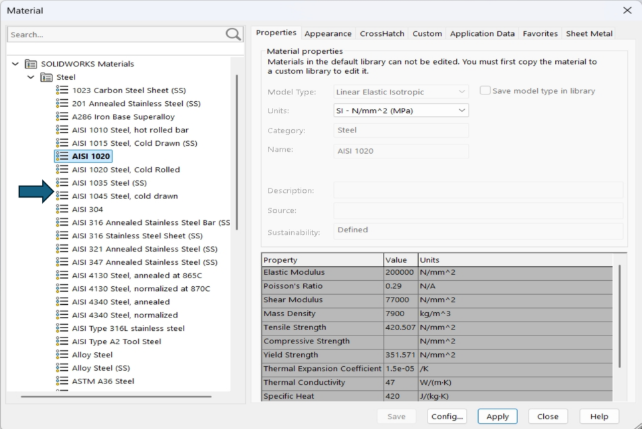Click the Tensile Strength value 420.507

coord(400,327)
